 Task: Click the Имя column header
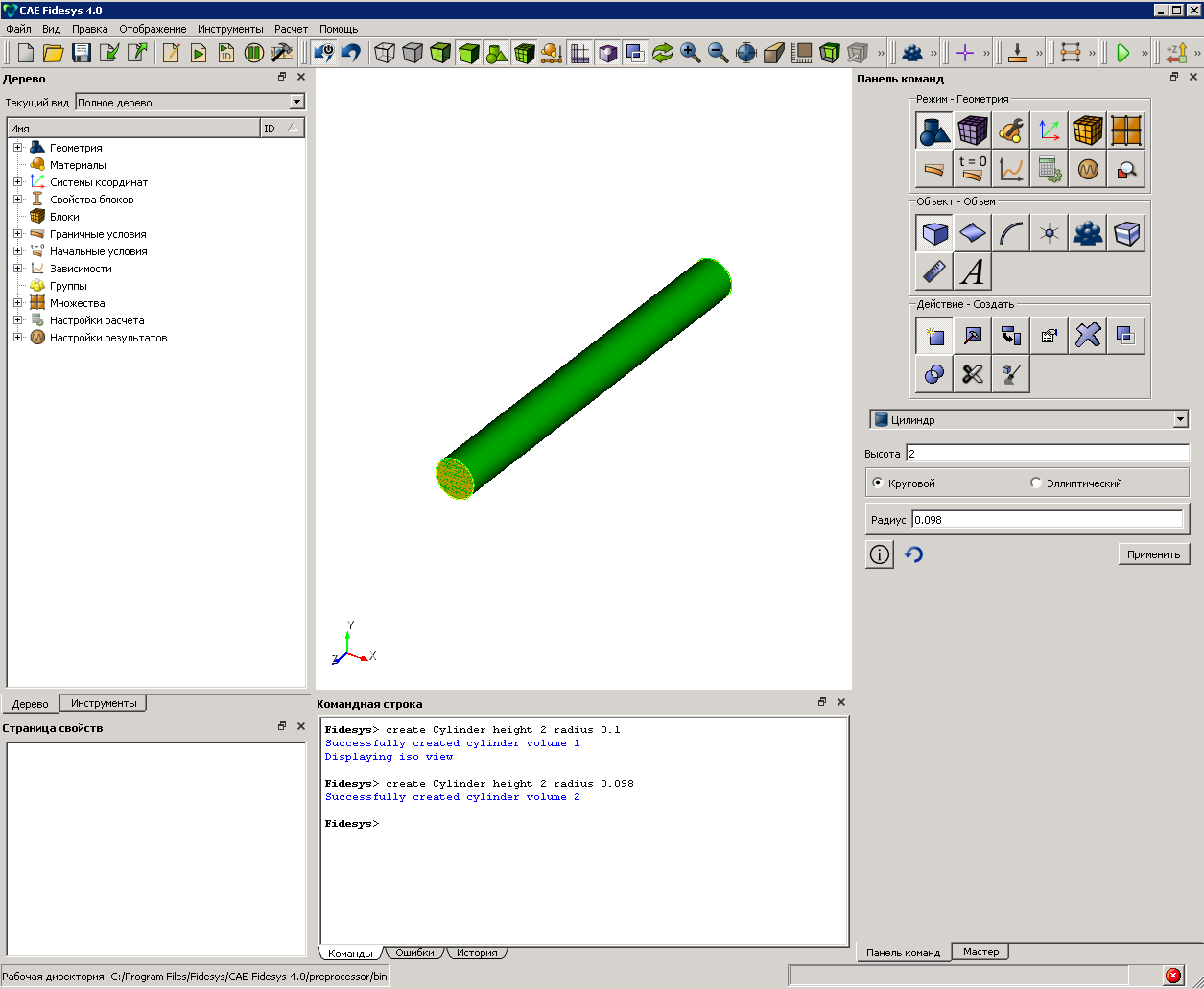[133, 128]
